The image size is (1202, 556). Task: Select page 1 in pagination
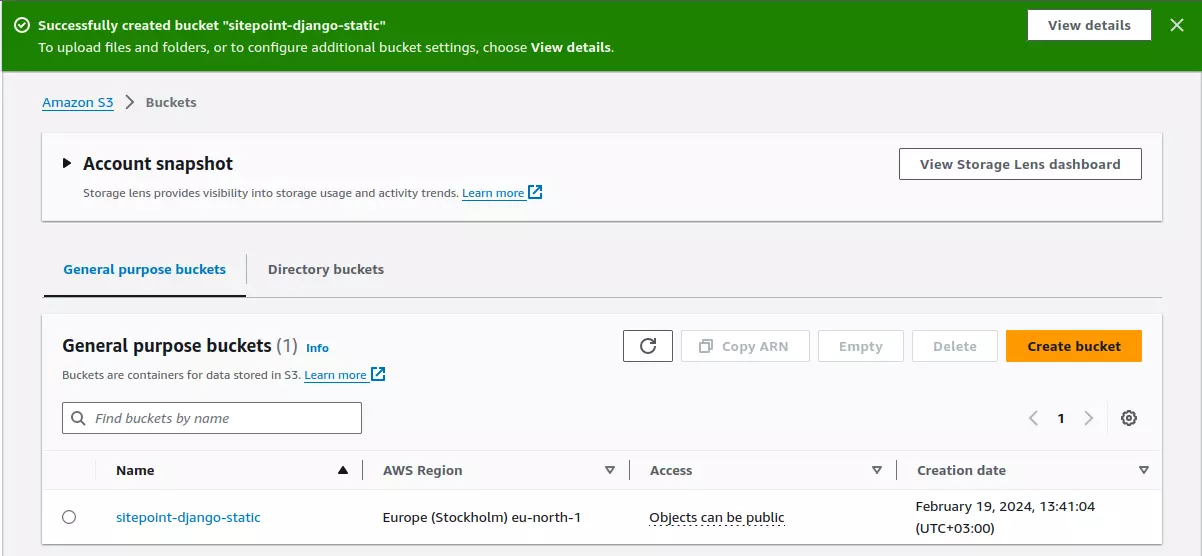[1061, 418]
